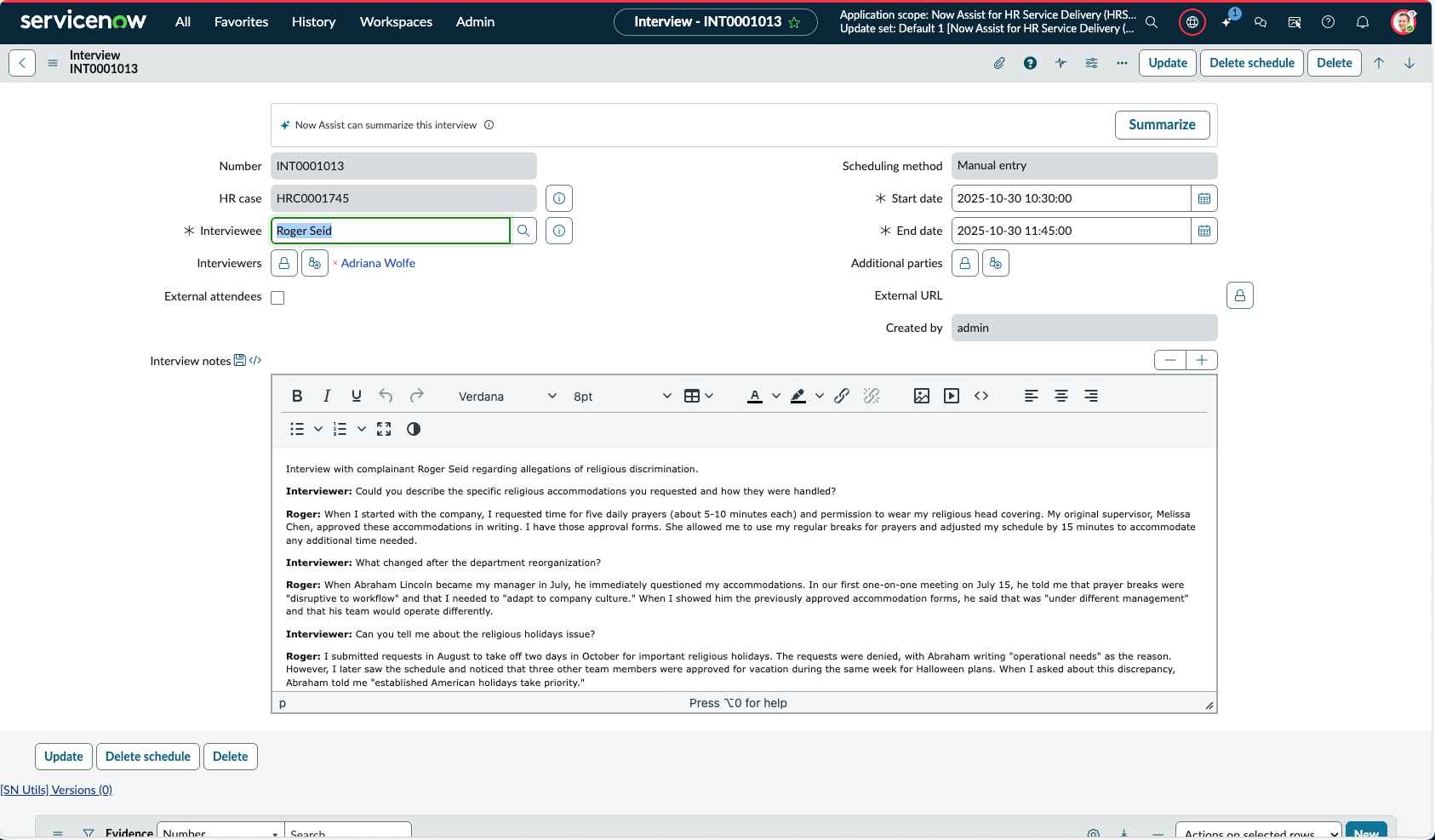The height and width of the screenshot is (840, 1435).
Task: Open the 8pt font size dropdown
Action: point(622,396)
